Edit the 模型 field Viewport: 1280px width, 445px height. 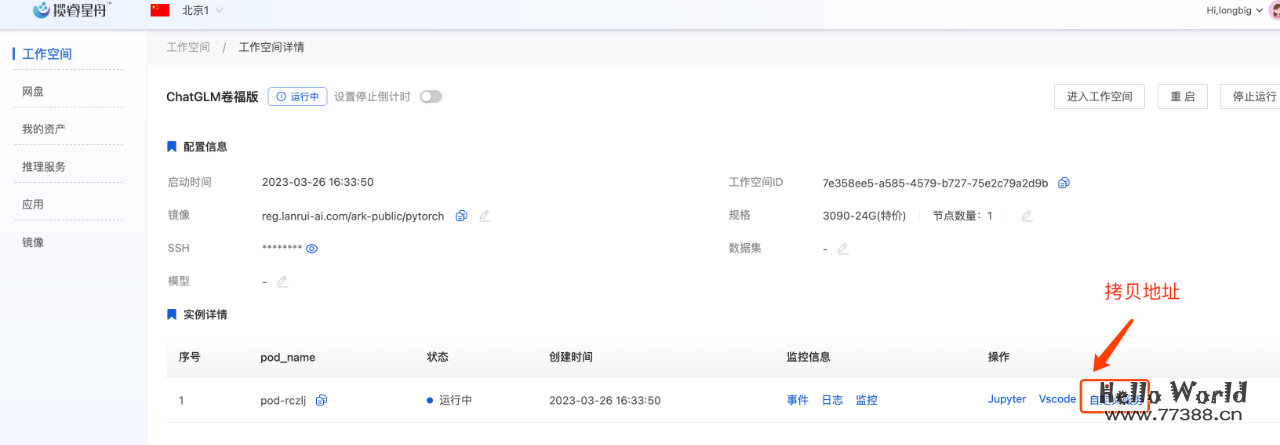[x=282, y=282]
